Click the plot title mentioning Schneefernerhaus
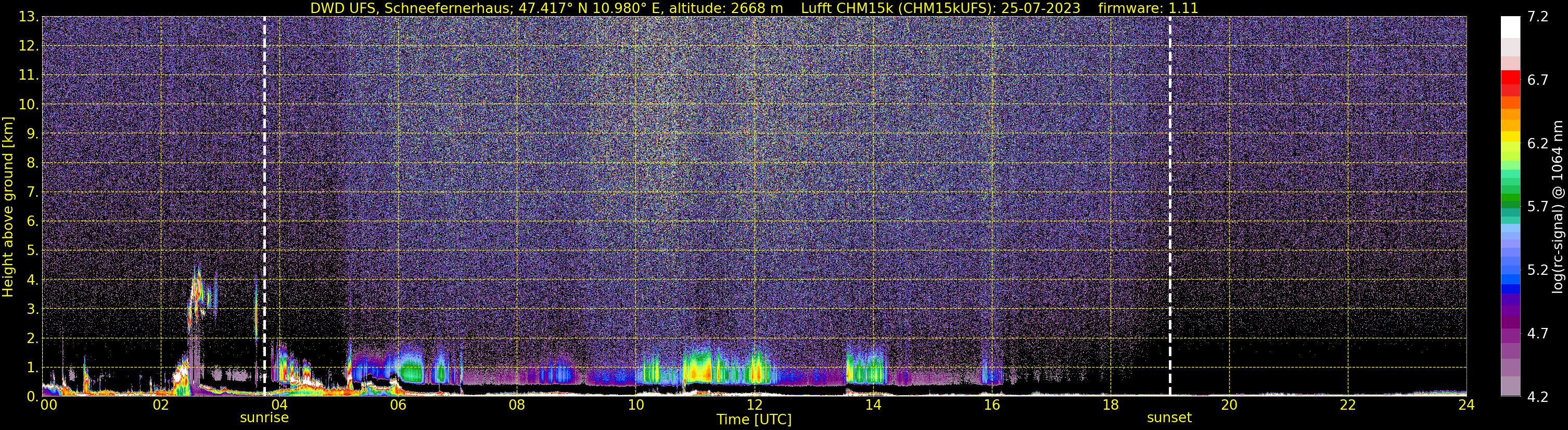 click(x=754, y=8)
